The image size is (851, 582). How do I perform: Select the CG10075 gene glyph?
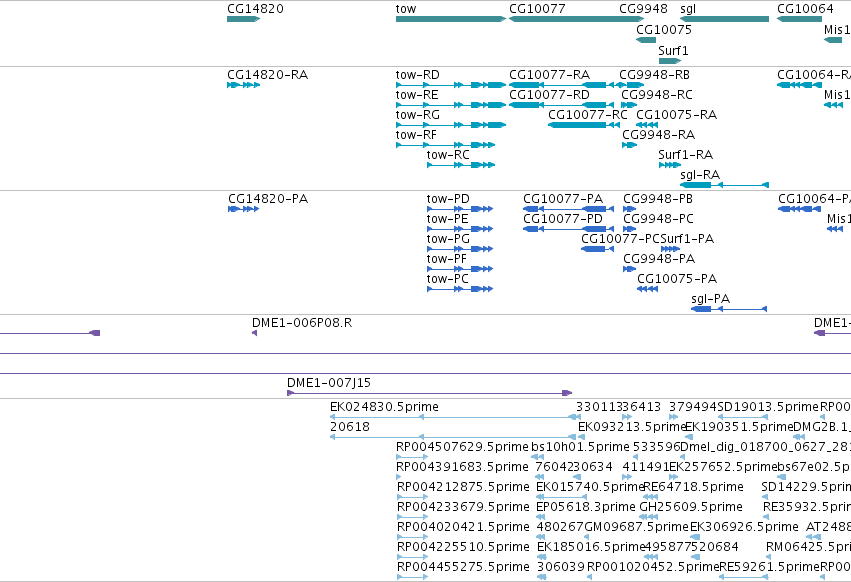pos(646,40)
